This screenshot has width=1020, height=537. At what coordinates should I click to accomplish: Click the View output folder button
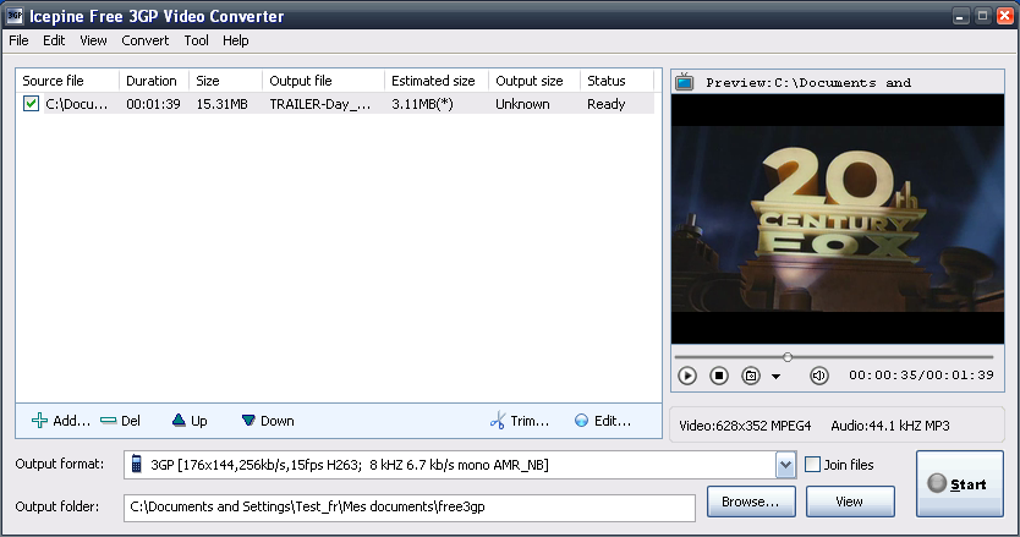tap(850, 502)
